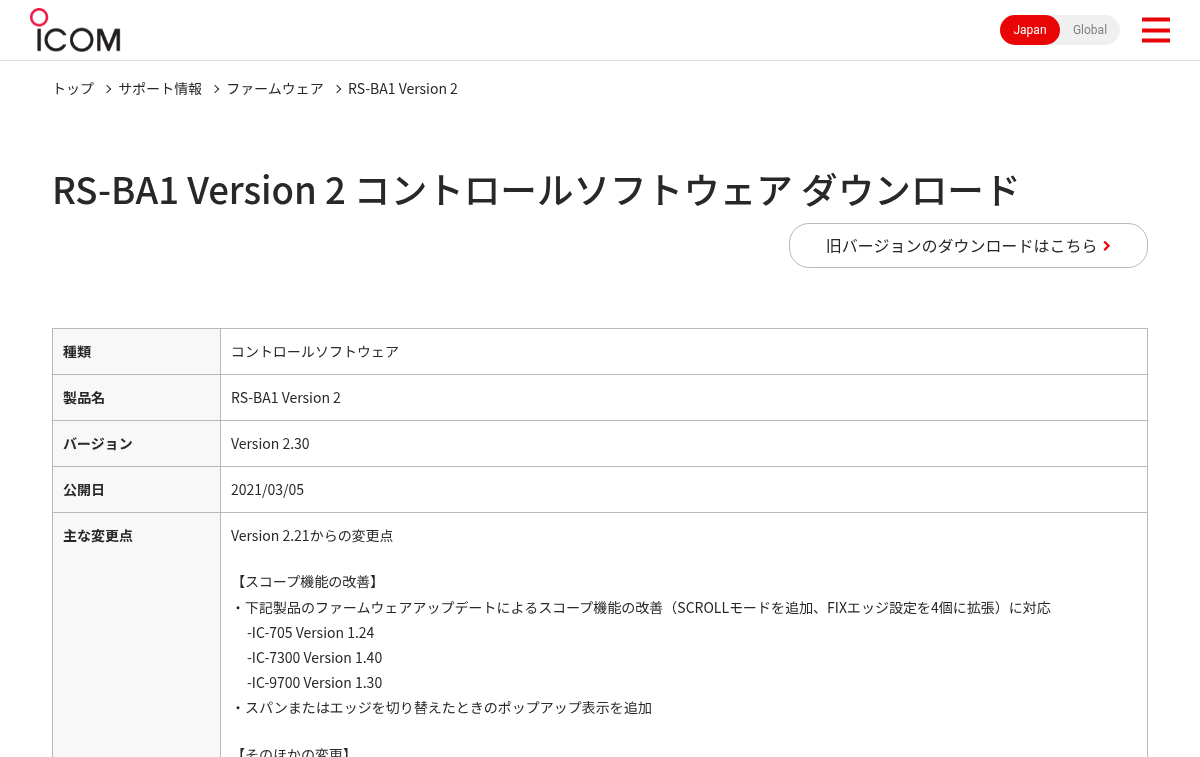Click the page title RS-BA1 Version 2 コントロールソフトウェア
1200x757 pixels.
[x=536, y=190]
